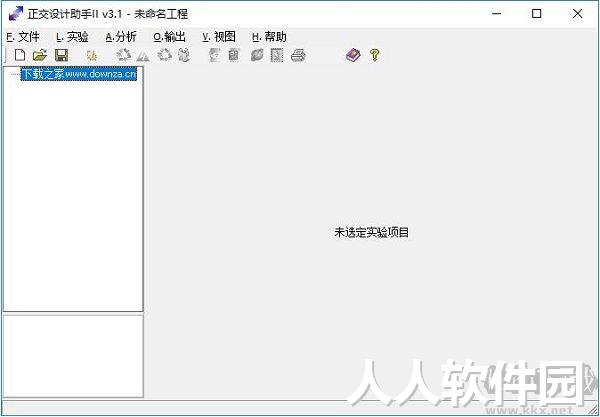The height and width of the screenshot is (417, 600).
Task: Click the printer icon in the toolbar
Action: coord(298,56)
